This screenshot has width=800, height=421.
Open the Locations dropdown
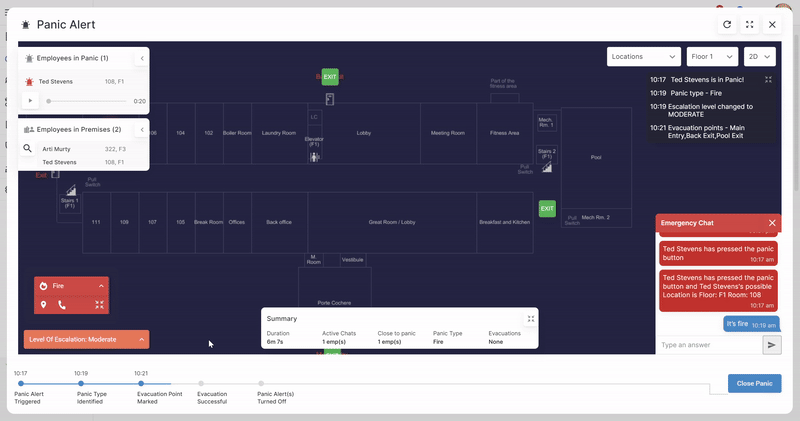point(644,57)
